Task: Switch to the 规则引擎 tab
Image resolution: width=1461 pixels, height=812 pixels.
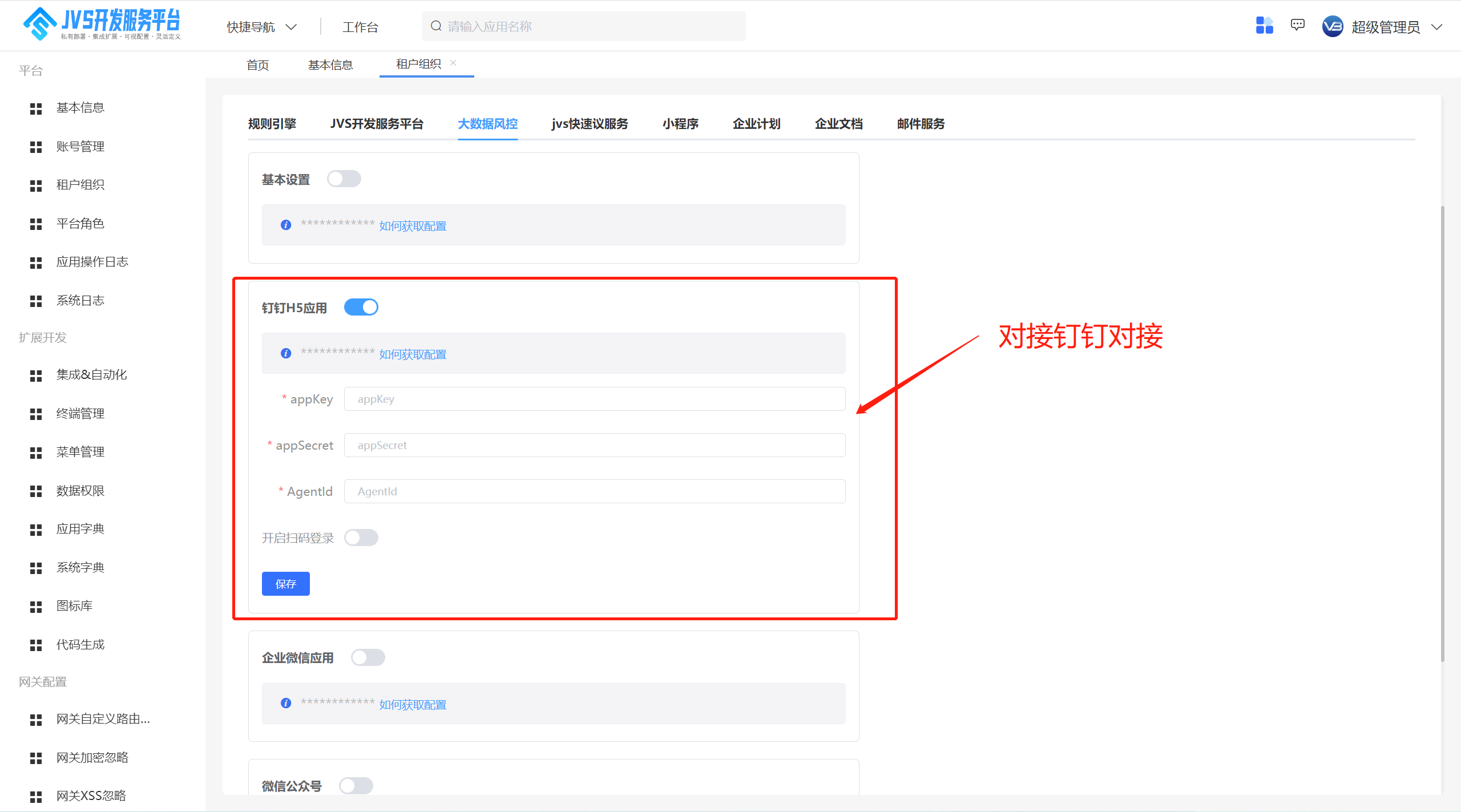Action: tap(272, 124)
